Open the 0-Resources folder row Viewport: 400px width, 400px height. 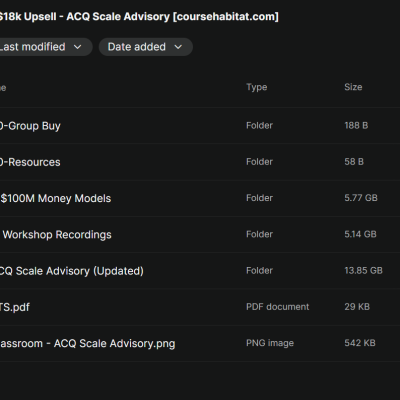(x=200, y=162)
